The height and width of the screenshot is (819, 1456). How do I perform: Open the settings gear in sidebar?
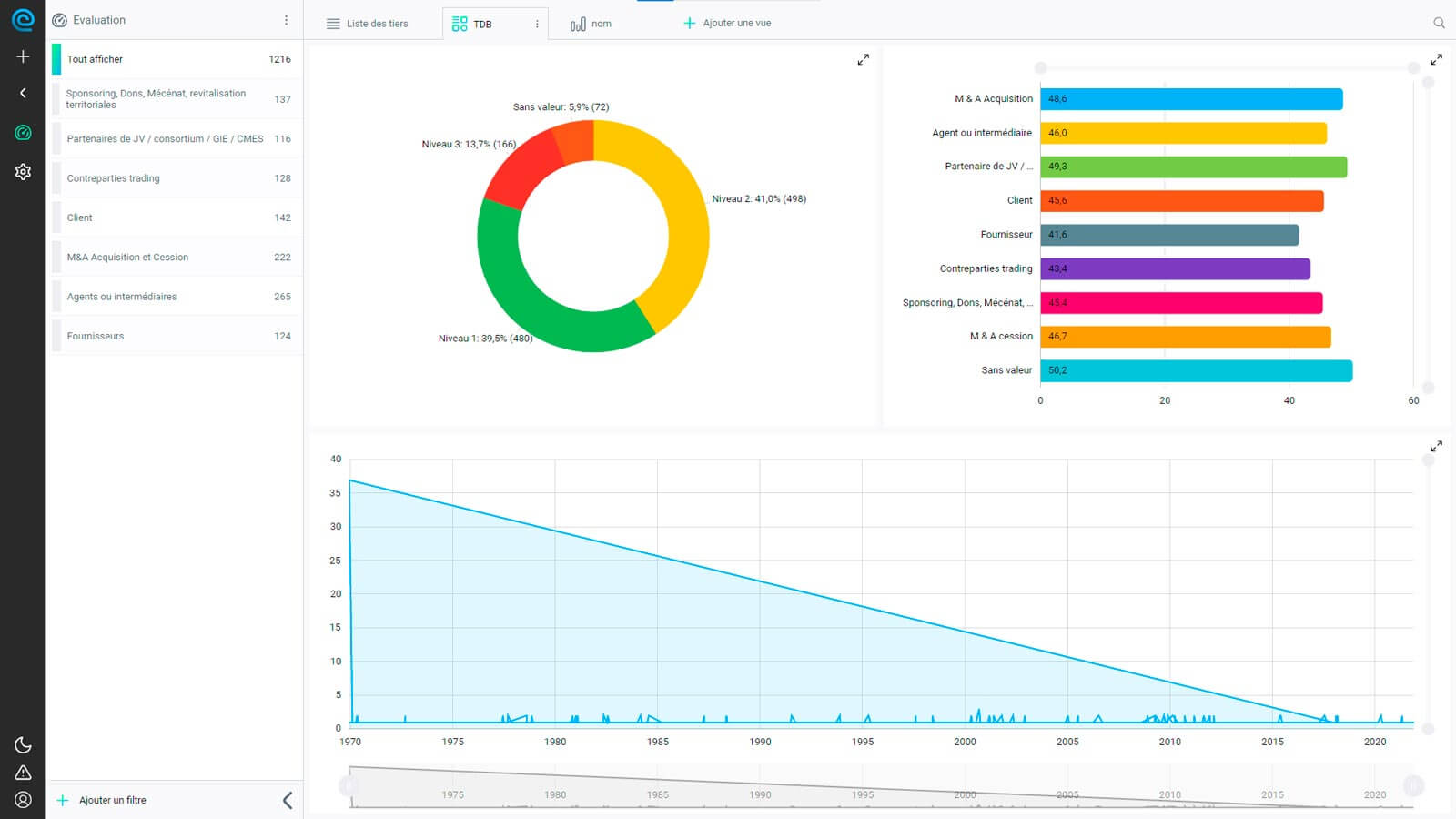tap(23, 172)
